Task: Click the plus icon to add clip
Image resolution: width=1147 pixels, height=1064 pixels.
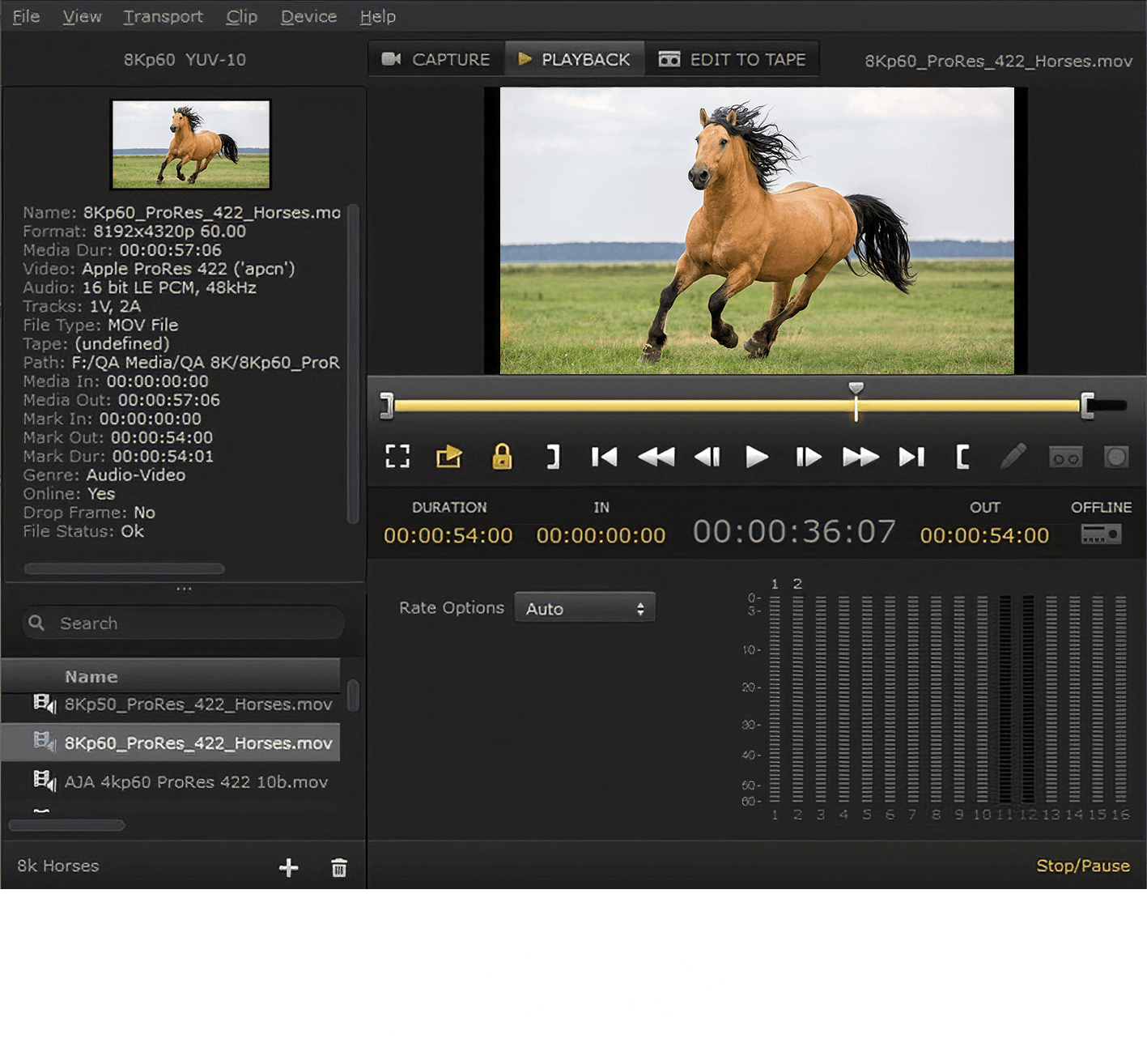Action: (x=288, y=868)
